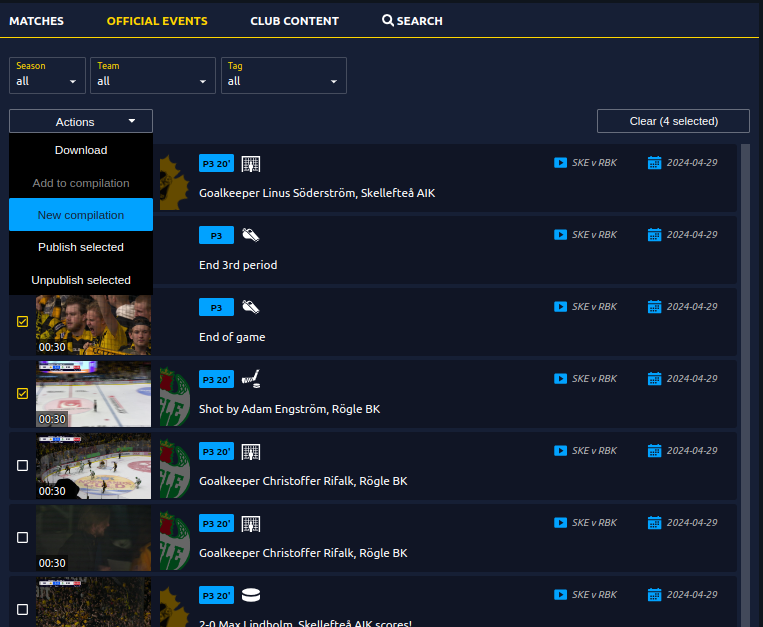Uncheck the Shot by Adam Engström checkbox
Image resolution: width=763 pixels, height=627 pixels.
[22, 394]
